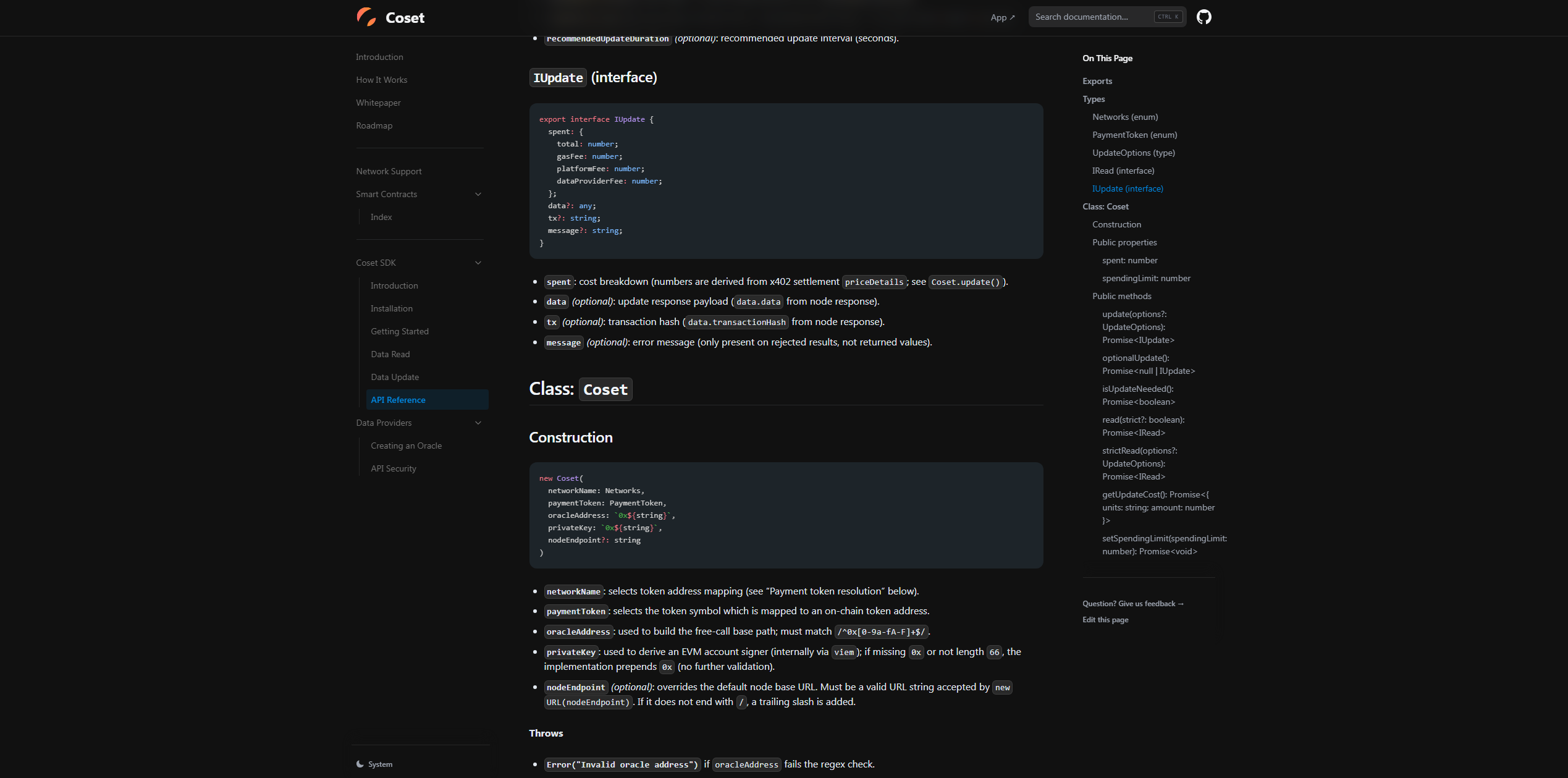Open the GitHub repository icon
This screenshot has width=1568, height=778.
1203,17
